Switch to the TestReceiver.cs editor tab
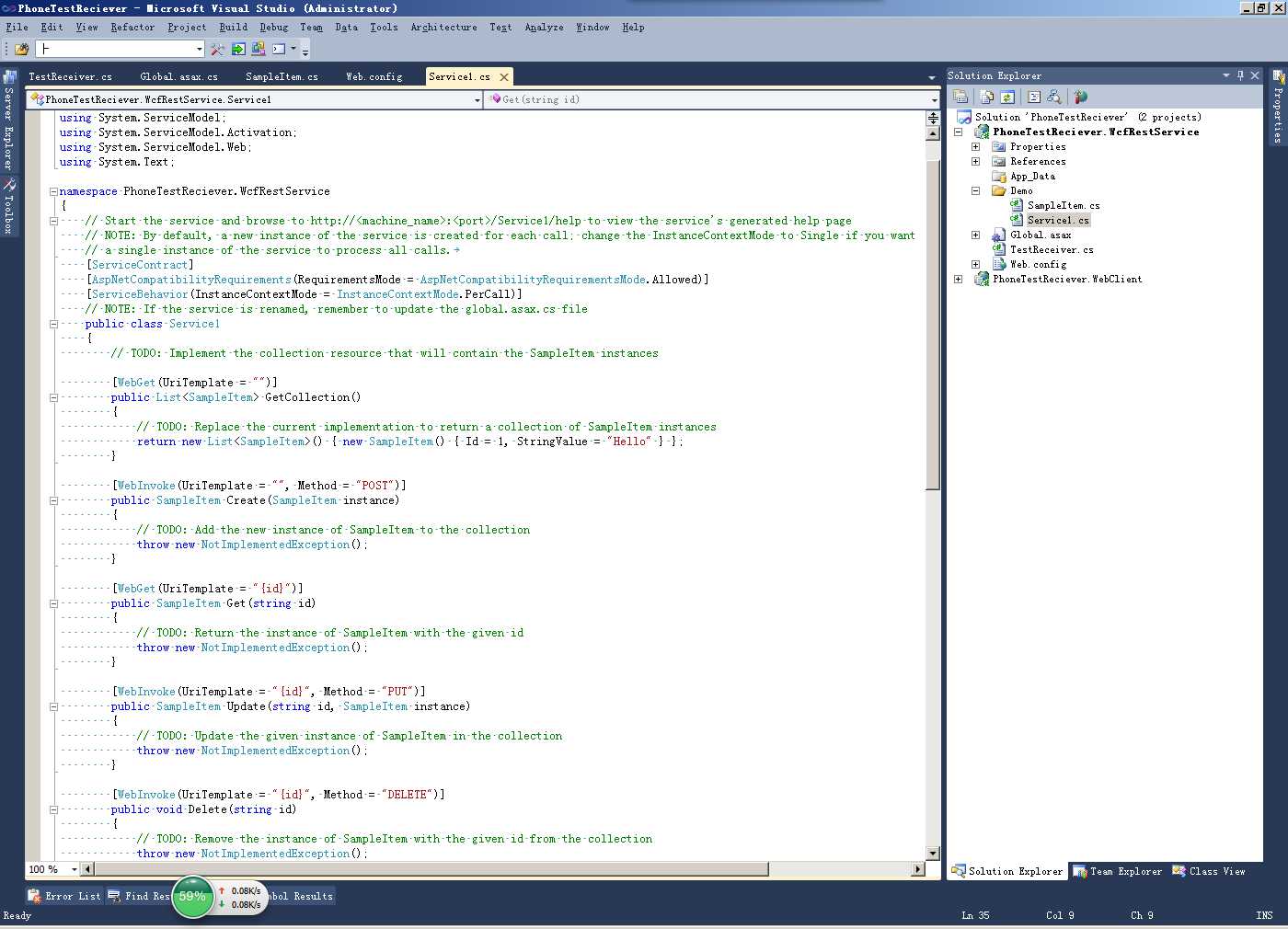1288x929 pixels. [x=70, y=76]
